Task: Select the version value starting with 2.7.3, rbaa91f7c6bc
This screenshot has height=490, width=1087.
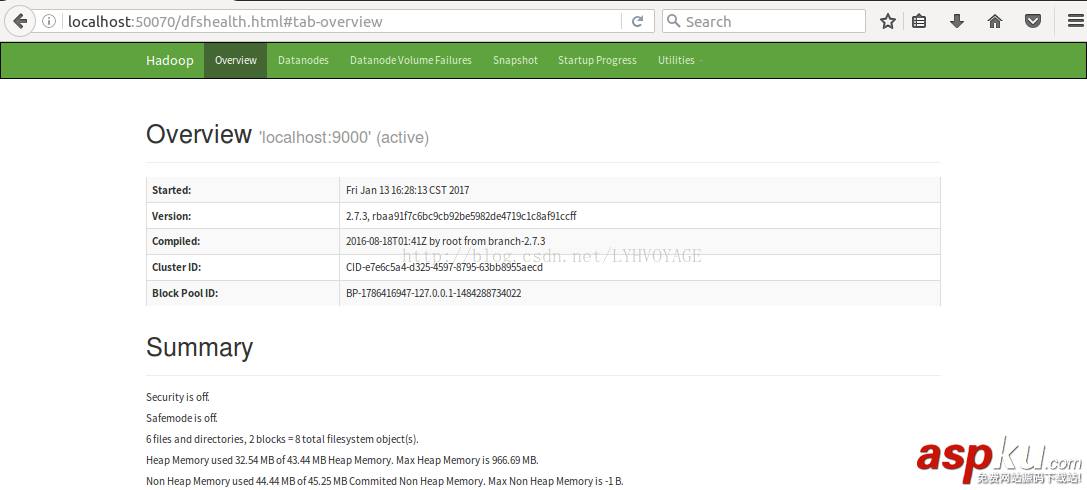Action: click(461, 216)
